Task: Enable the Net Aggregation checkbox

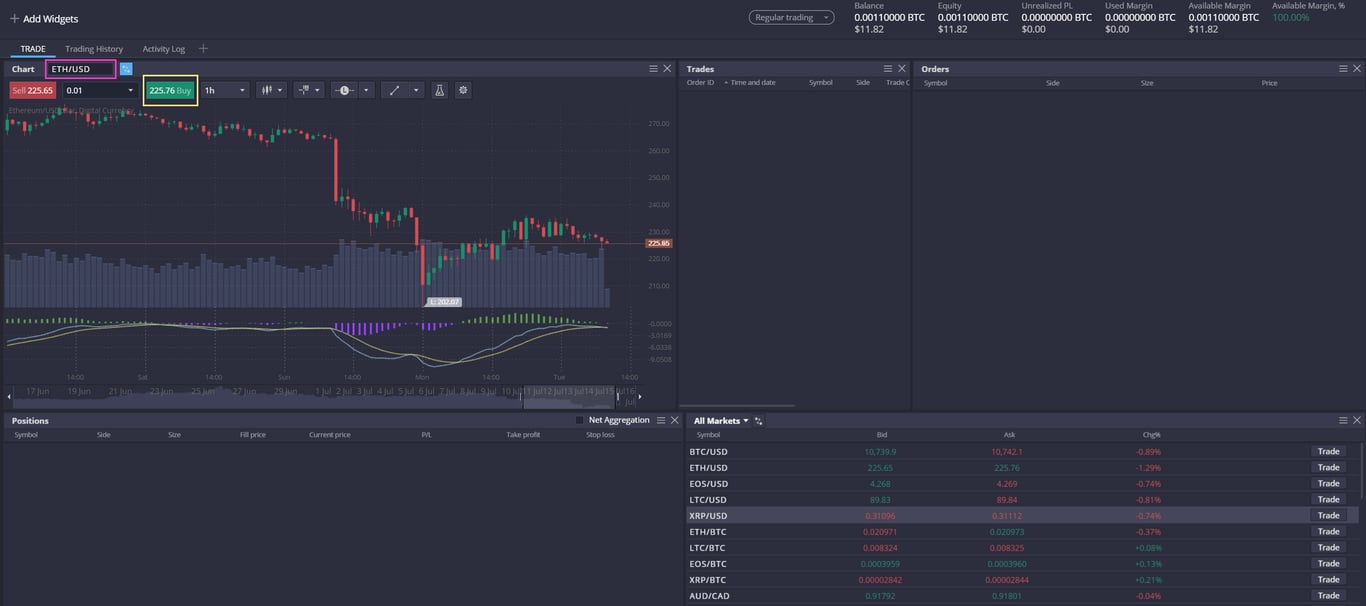Action: click(x=578, y=419)
